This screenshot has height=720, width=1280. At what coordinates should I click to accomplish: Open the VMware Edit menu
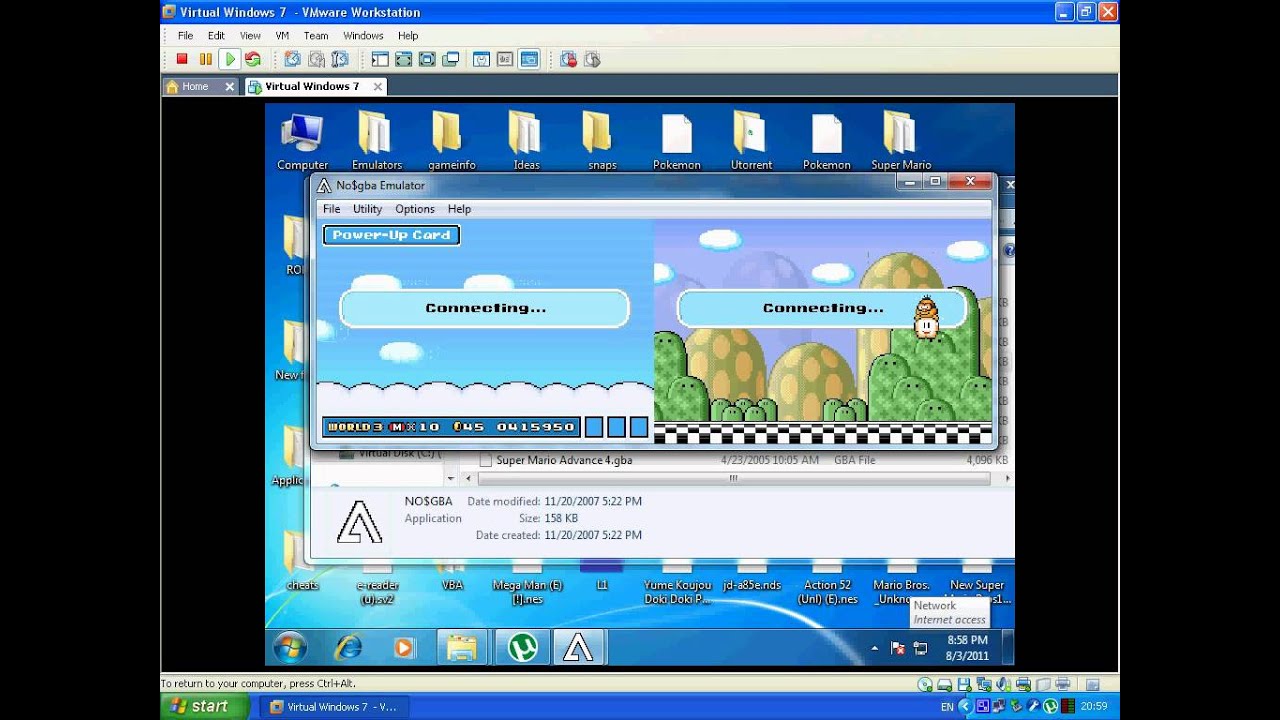(x=216, y=35)
